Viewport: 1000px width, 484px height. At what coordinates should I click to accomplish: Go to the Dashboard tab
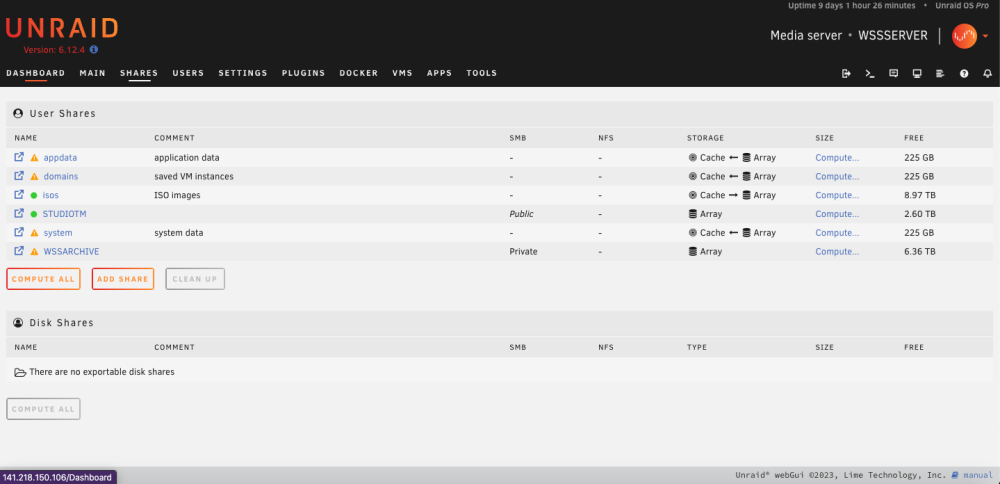36,73
